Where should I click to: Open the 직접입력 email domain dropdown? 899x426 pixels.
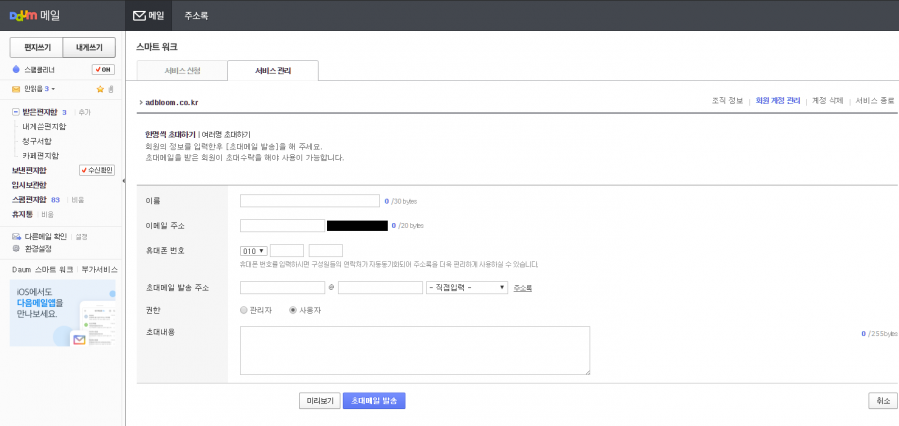[x=467, y=288]
